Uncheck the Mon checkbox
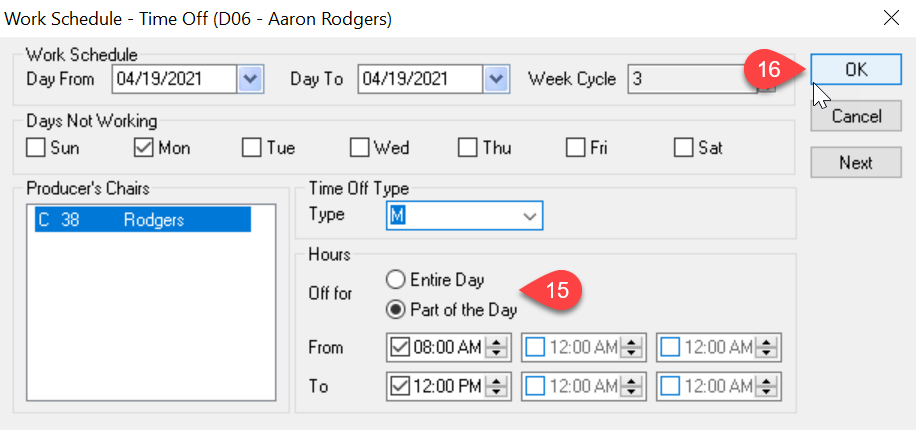 (144, 148)
